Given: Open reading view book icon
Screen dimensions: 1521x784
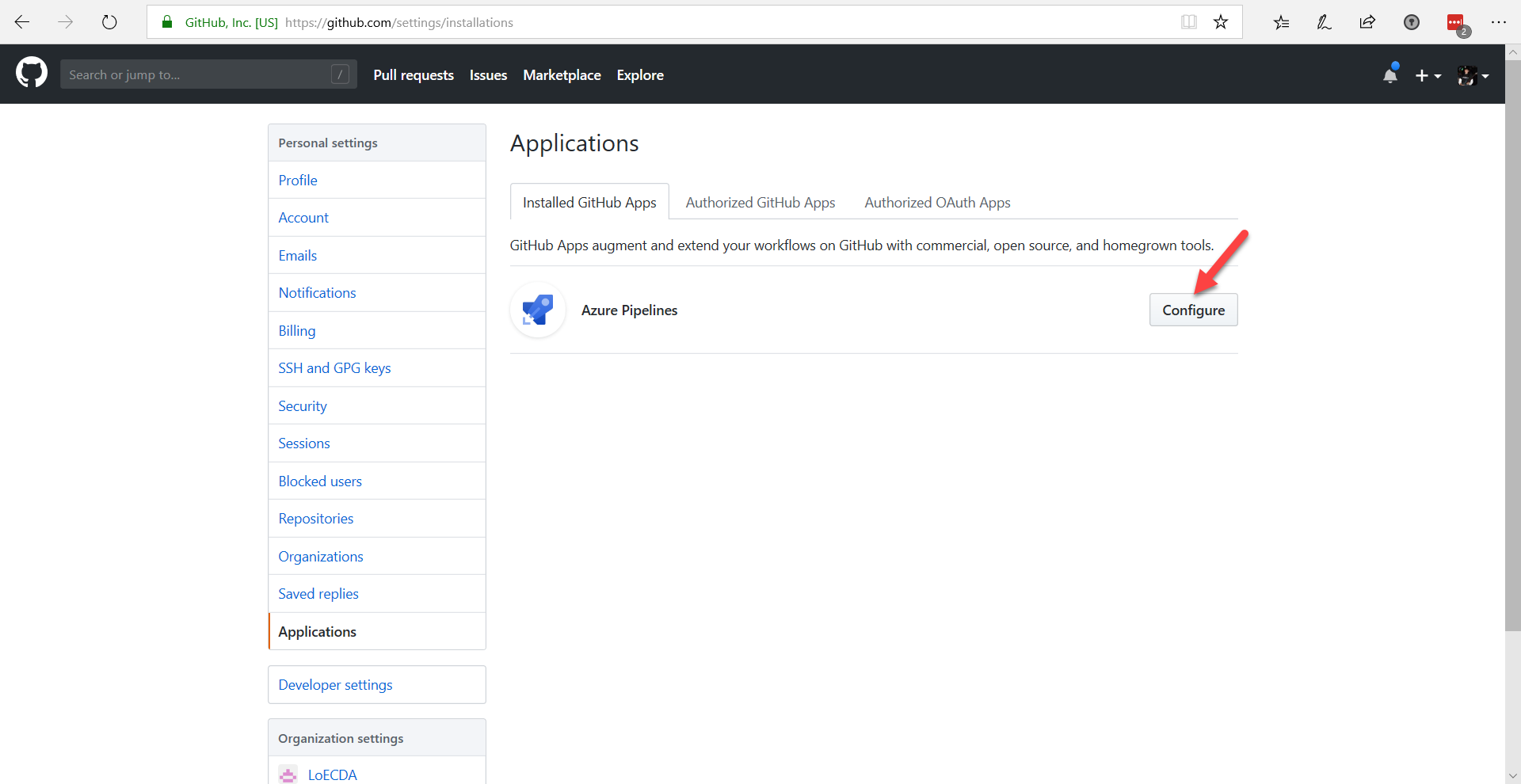Looking at the screenshot, I should 1188,22.
